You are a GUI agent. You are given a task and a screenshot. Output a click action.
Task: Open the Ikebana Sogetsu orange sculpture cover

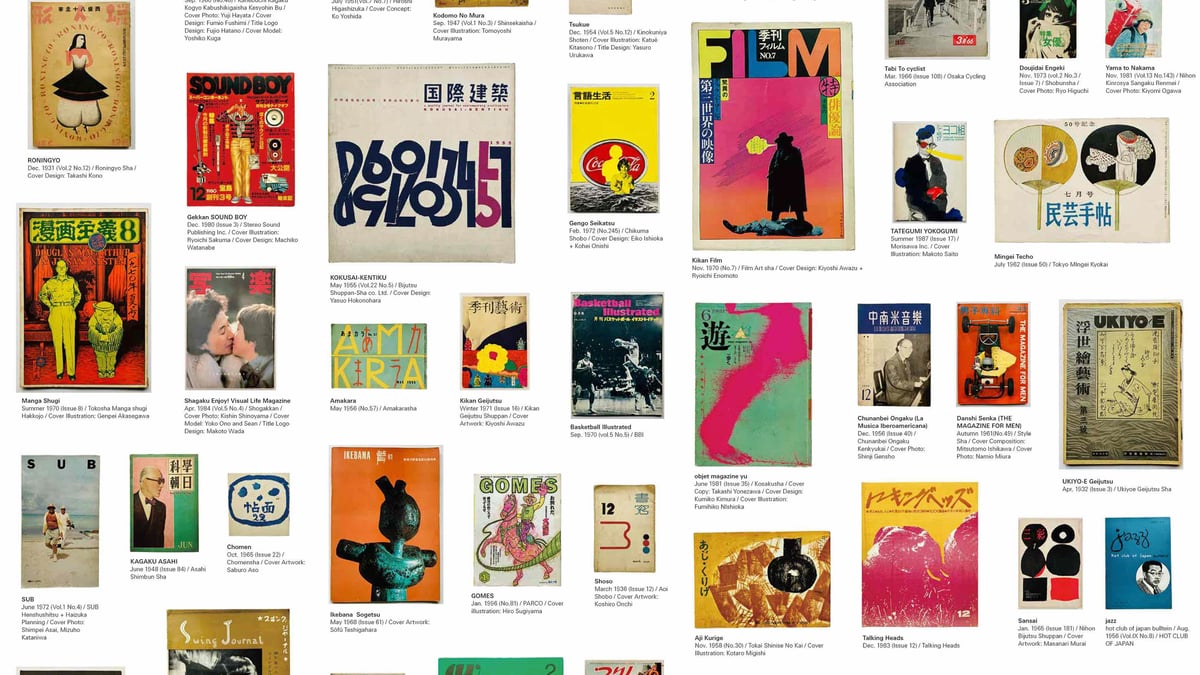click(386, 525)
